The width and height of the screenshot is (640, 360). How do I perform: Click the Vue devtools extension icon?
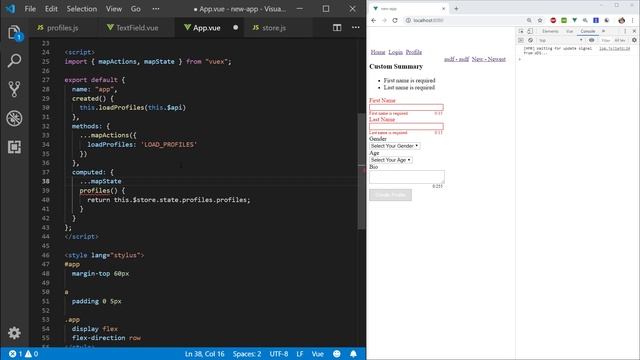point(575,20)
